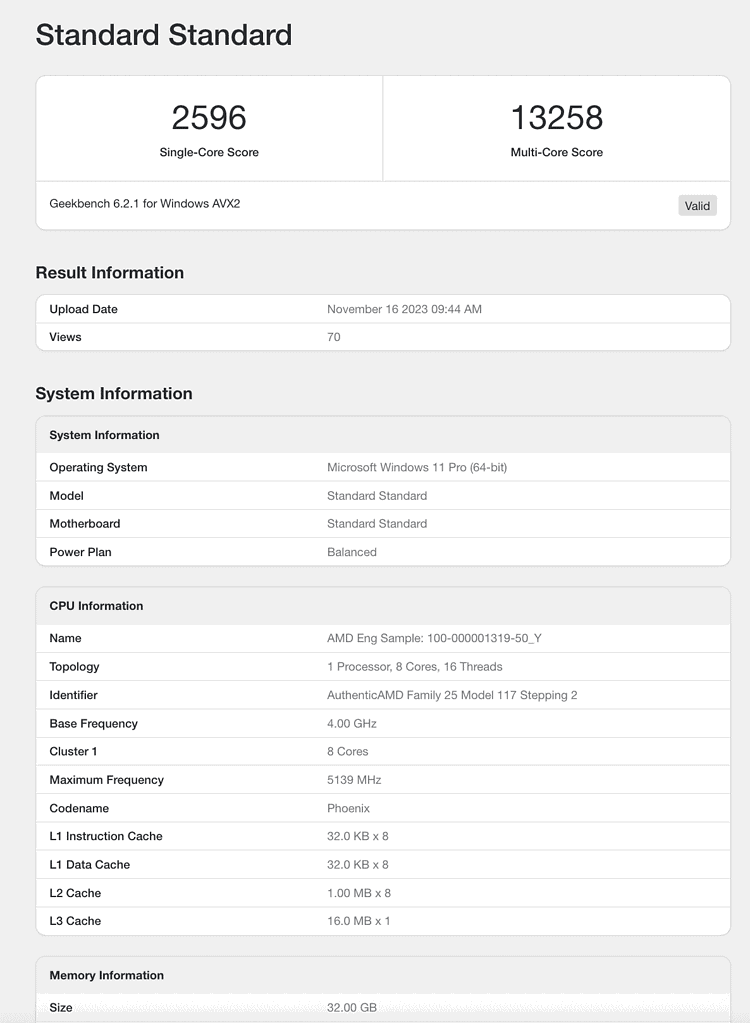Click AMD Eng Sample 100-000001319-50_Y value
This screenshot has width=750, height=1023.
click(434, 638)
